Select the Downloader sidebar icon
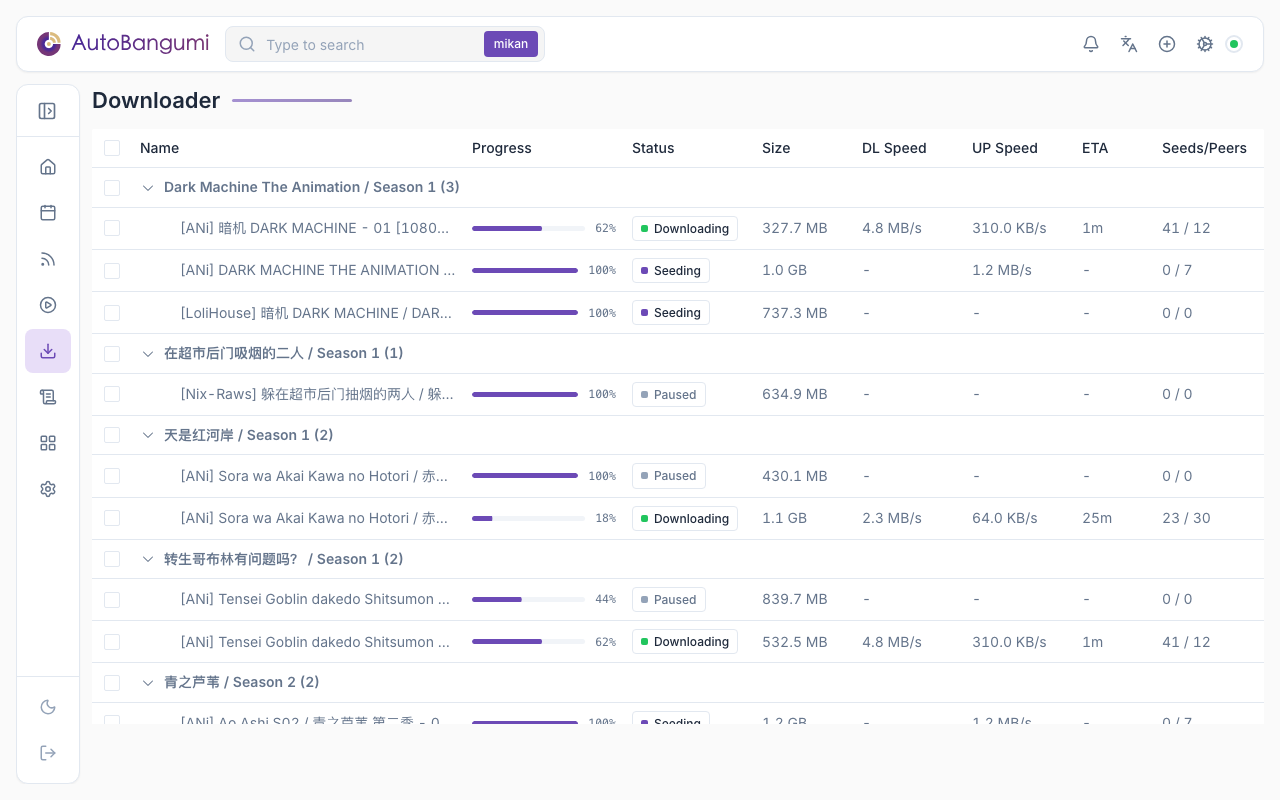The height and width of the screenshot is (800, 1280). tap(48, 351)
